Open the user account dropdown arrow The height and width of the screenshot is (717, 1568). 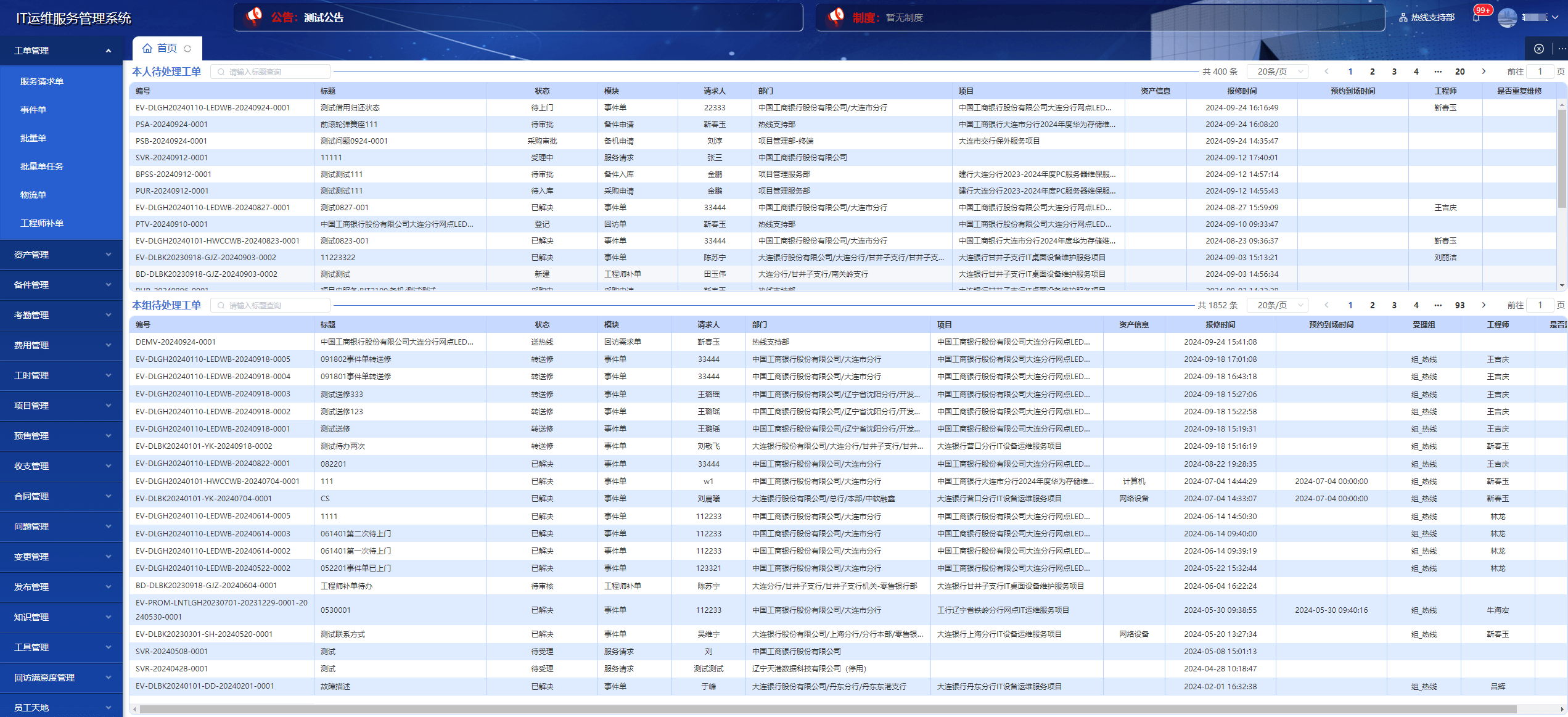1555,17
